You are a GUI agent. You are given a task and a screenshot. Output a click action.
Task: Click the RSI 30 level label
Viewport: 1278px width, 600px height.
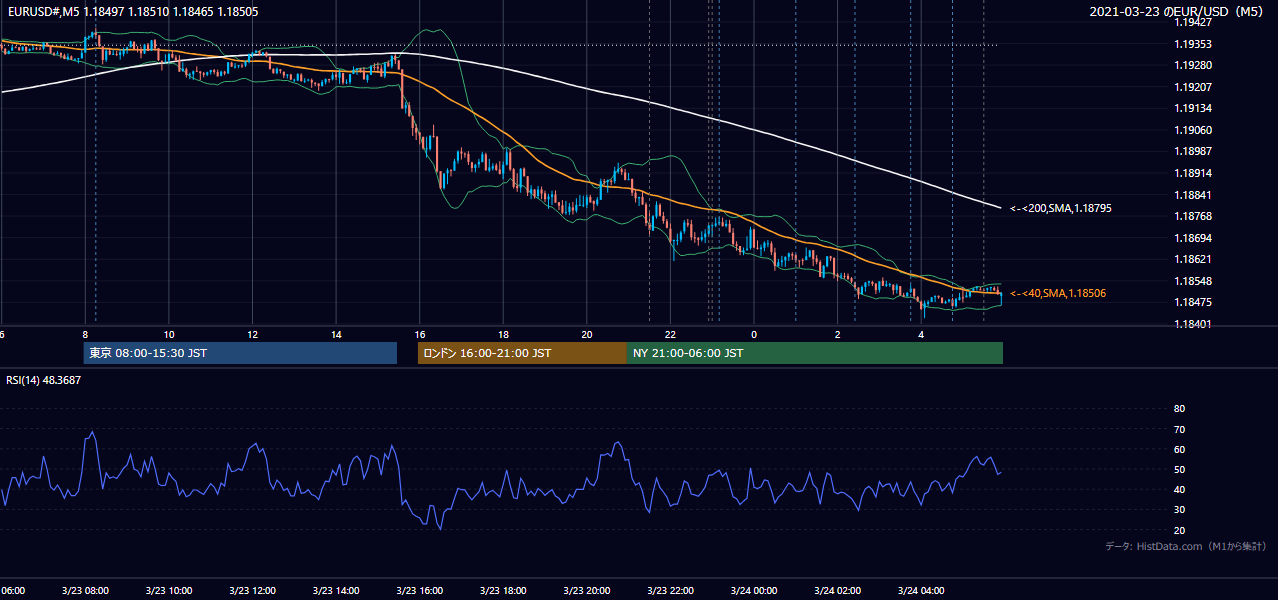click(1179, 509)
